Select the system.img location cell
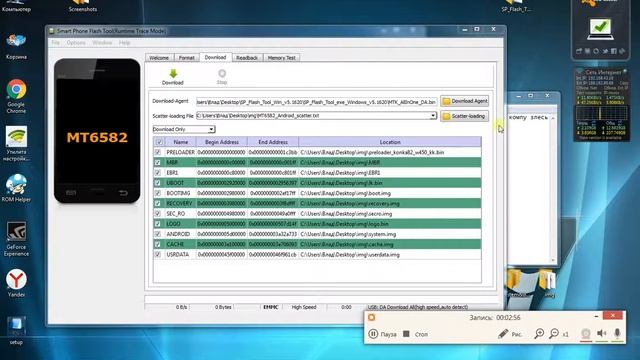Viewport: 640px width, 360px height. pyautogui.click(x=390, y=234)
